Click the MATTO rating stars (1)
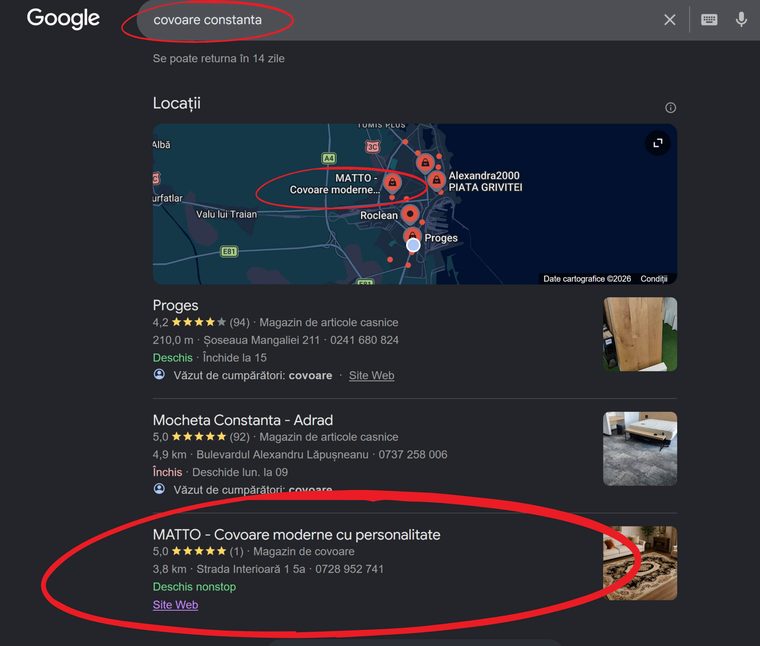This screenshot has width=760, height=646. pyautogui.click(x=199, y=551)
